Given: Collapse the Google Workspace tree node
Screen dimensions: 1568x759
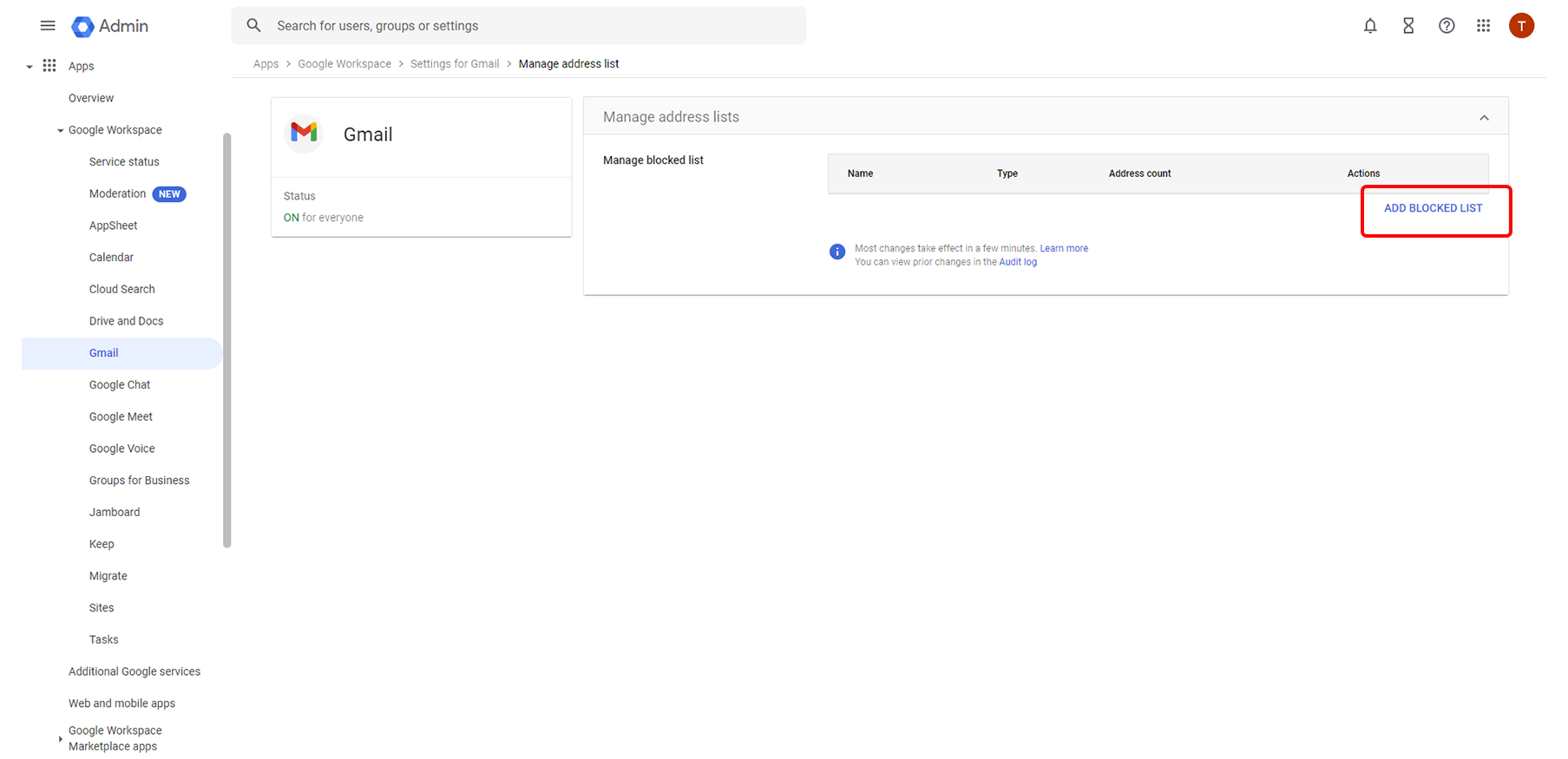Looking at the screenshot, I should (60, 131).
